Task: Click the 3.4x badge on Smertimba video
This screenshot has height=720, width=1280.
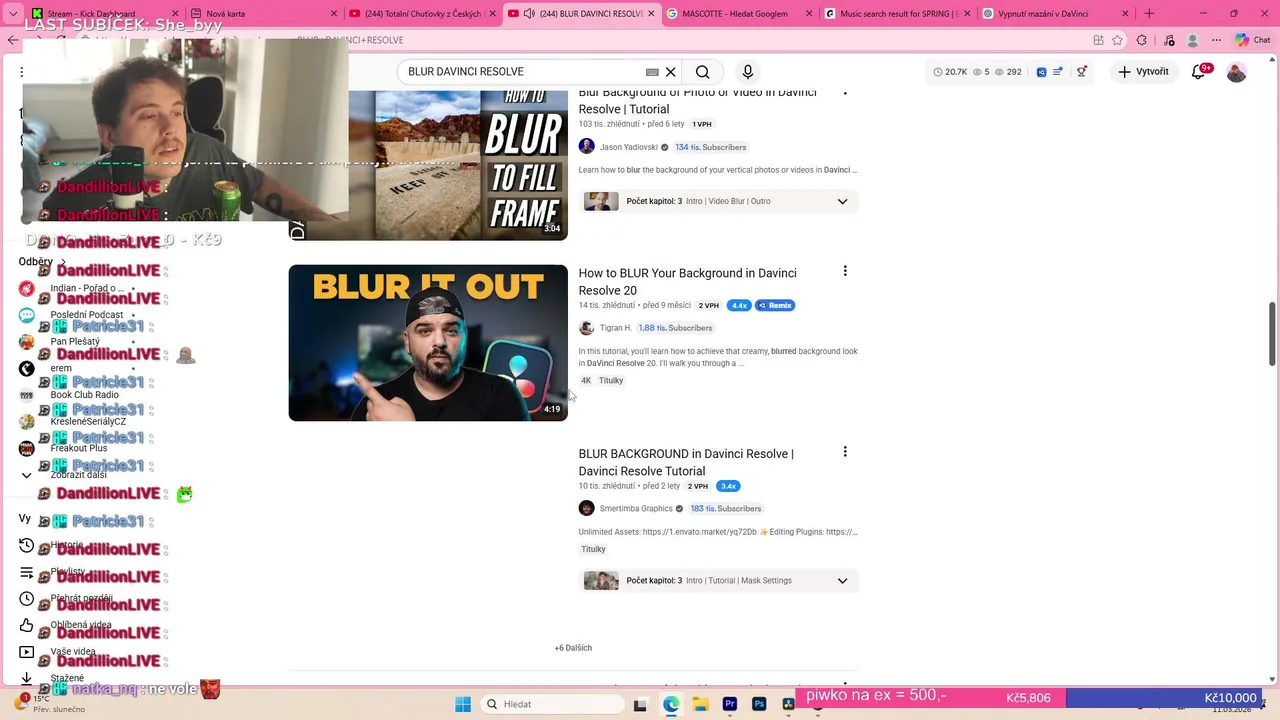Action: point(728,486)
